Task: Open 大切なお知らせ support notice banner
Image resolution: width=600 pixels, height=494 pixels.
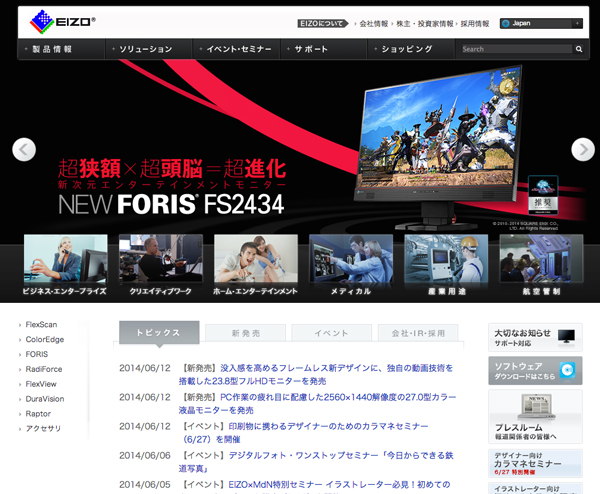Action: (535, 336)
